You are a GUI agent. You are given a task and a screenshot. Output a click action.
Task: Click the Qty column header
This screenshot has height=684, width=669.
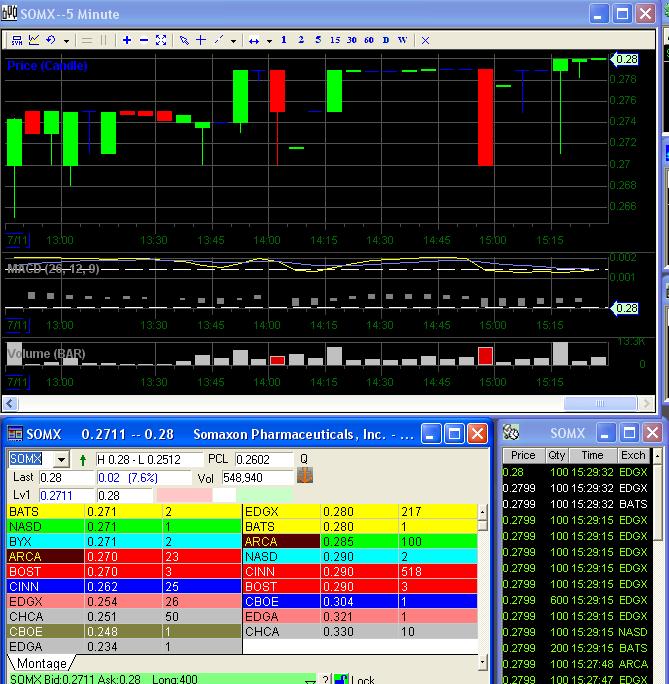tap(556, 455)
